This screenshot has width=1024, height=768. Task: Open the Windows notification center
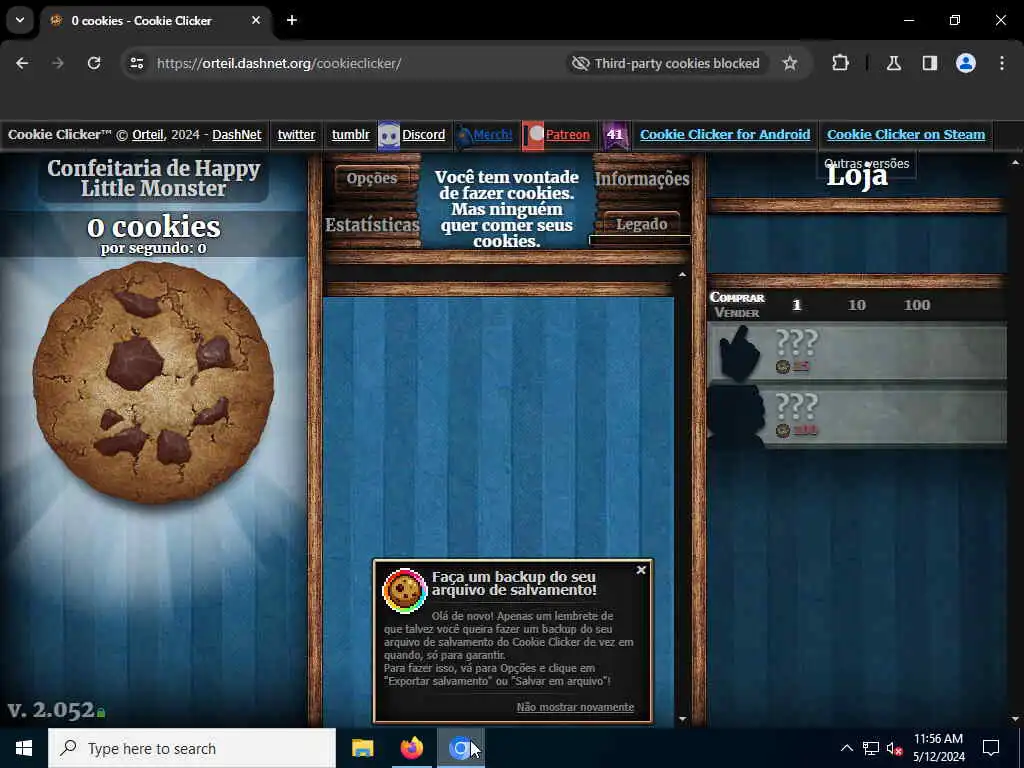[991, 748]
